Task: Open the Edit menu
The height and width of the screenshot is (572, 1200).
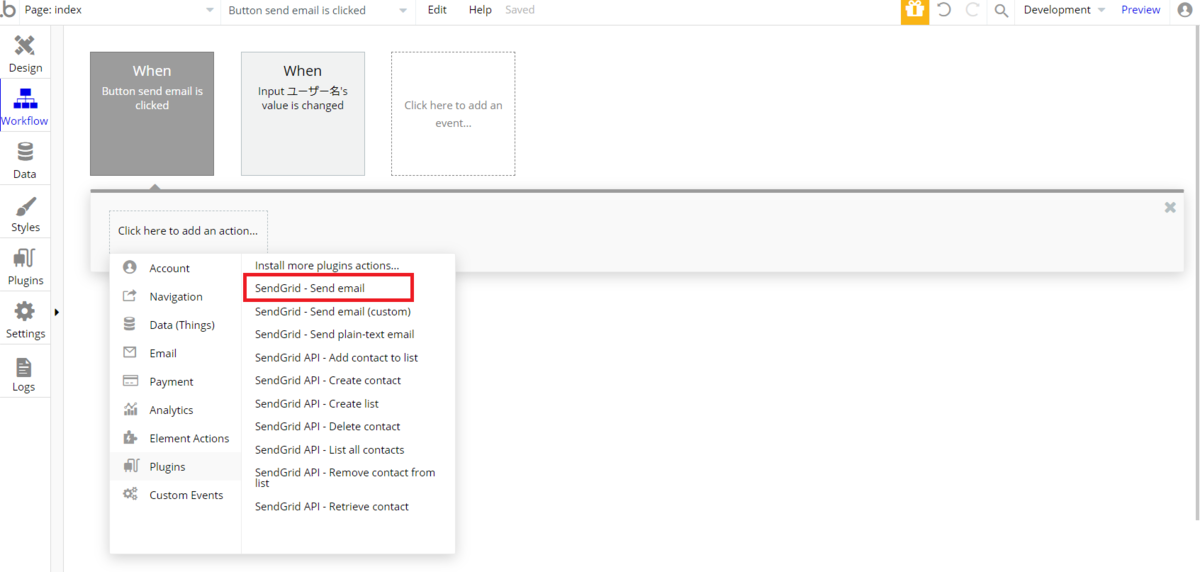Action: (437, 10)
